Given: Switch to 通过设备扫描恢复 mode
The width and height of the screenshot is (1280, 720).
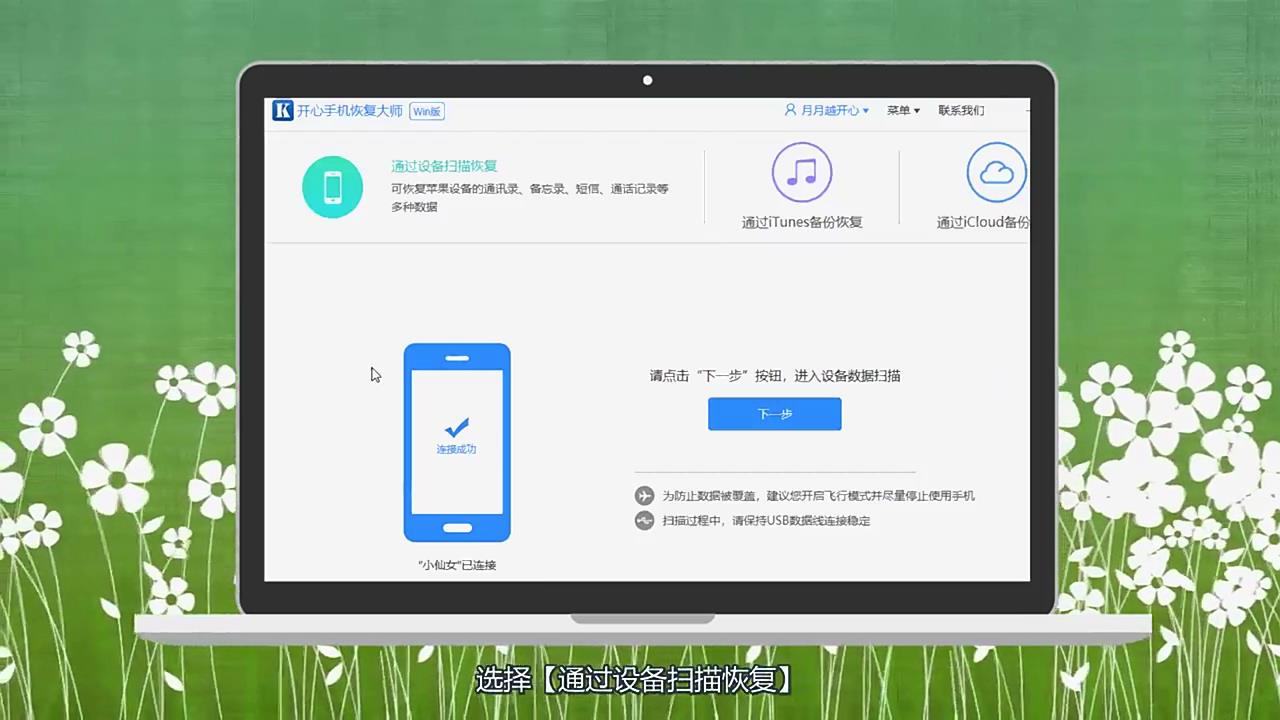Looking at the screenshot, I should (x=444, y=167).
